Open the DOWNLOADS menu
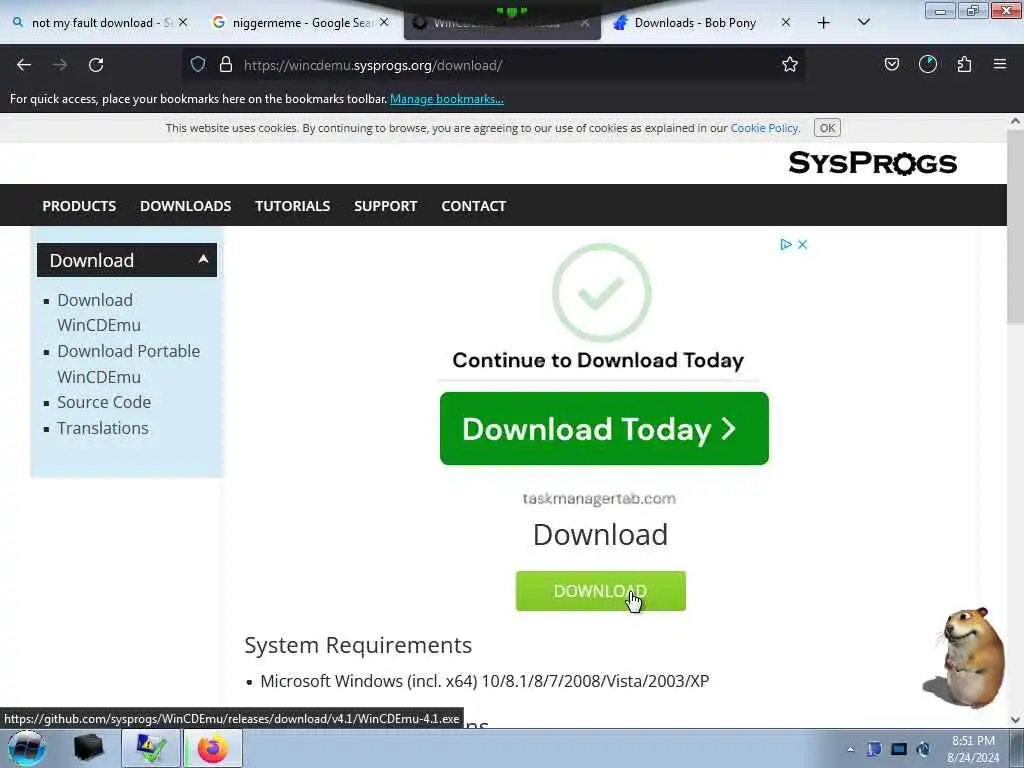Viewport: 1024px width, 768px height. tap(185, 206)
